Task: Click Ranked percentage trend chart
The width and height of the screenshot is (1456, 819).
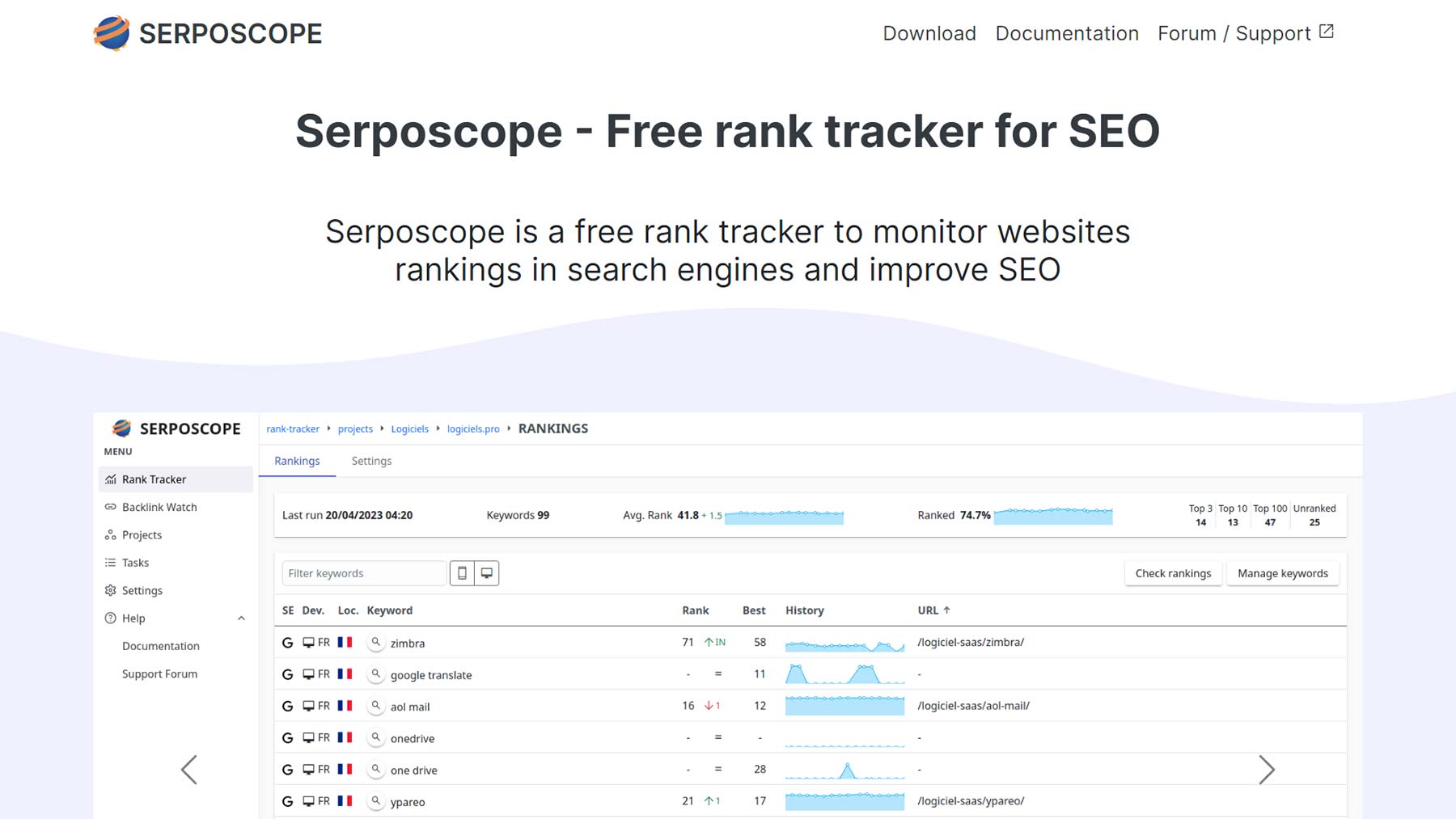Action: point(1052,516)
